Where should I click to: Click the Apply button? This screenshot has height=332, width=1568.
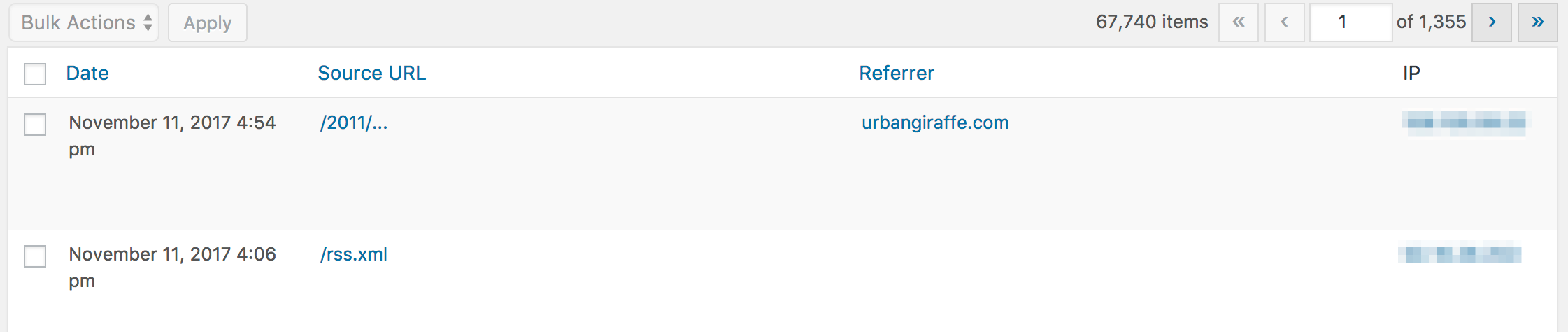coord(208,22)
